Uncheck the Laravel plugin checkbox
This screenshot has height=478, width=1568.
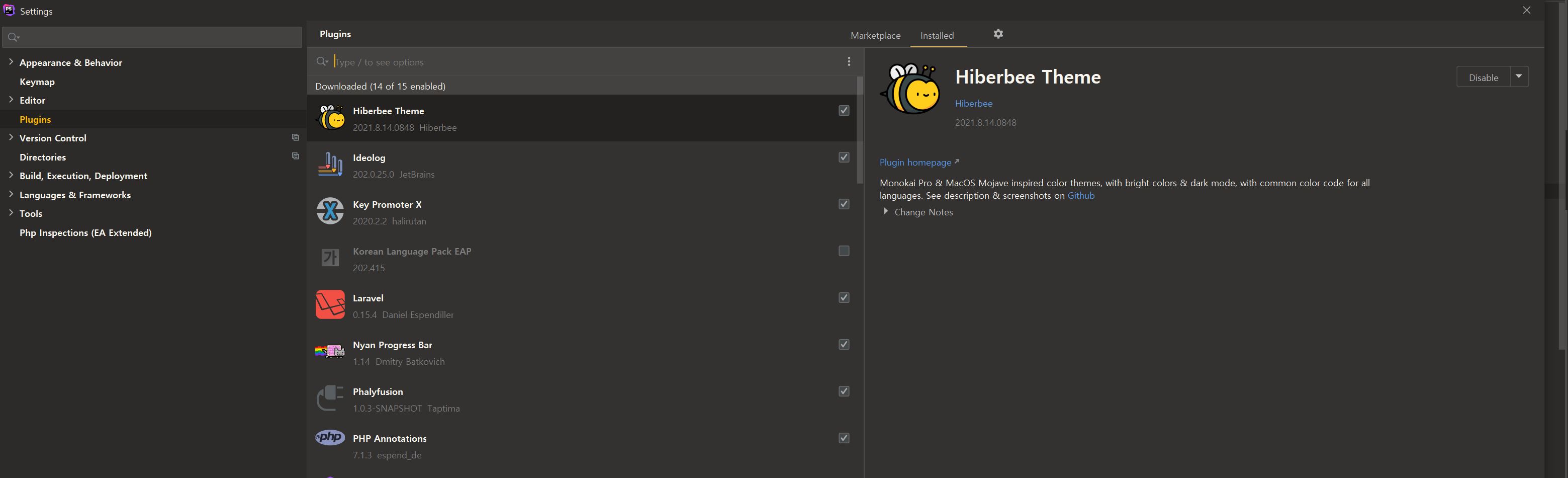click(844, 298)
